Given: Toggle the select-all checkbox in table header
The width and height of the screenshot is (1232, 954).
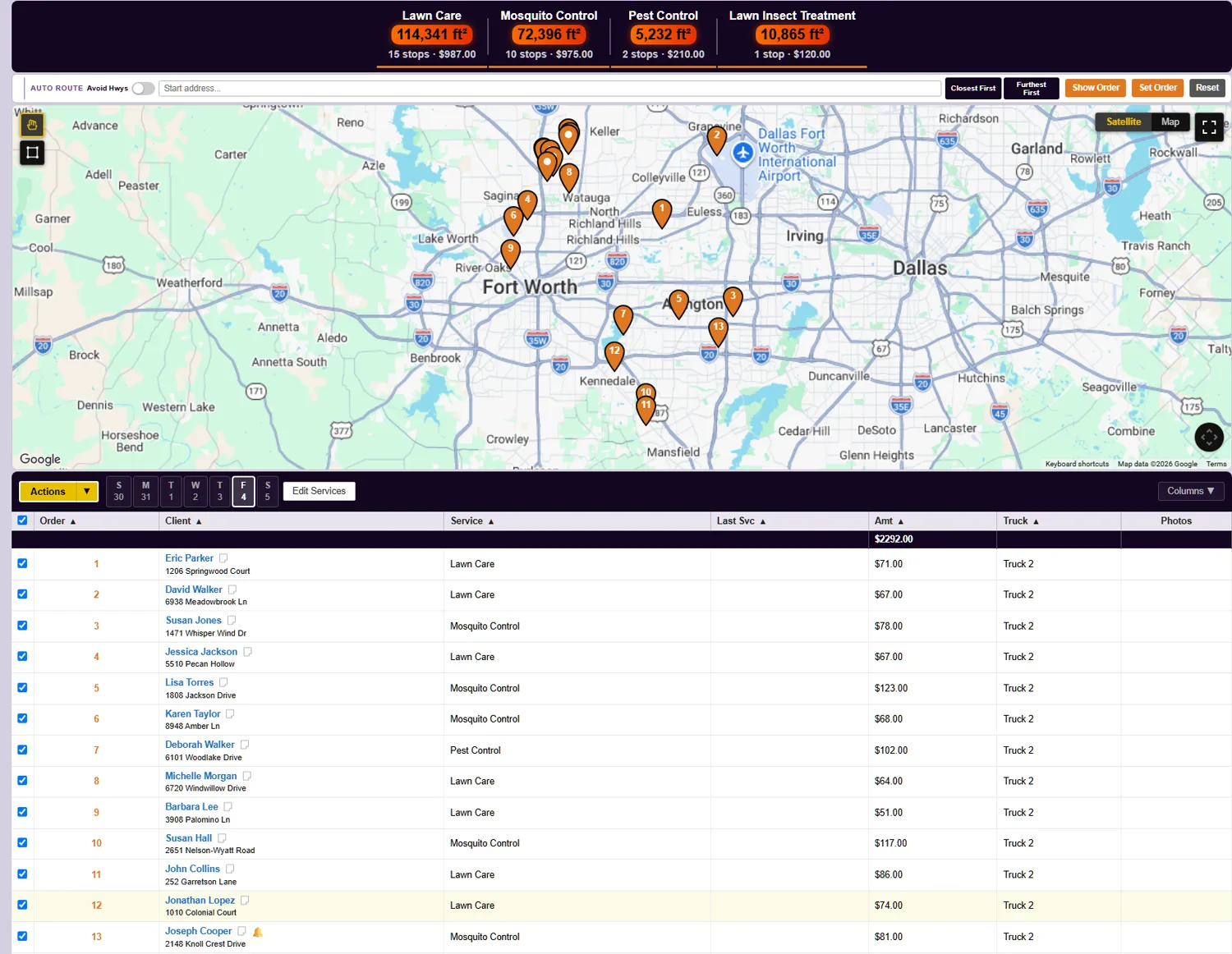Looking at the screenshot, I should tap(22, 521).
